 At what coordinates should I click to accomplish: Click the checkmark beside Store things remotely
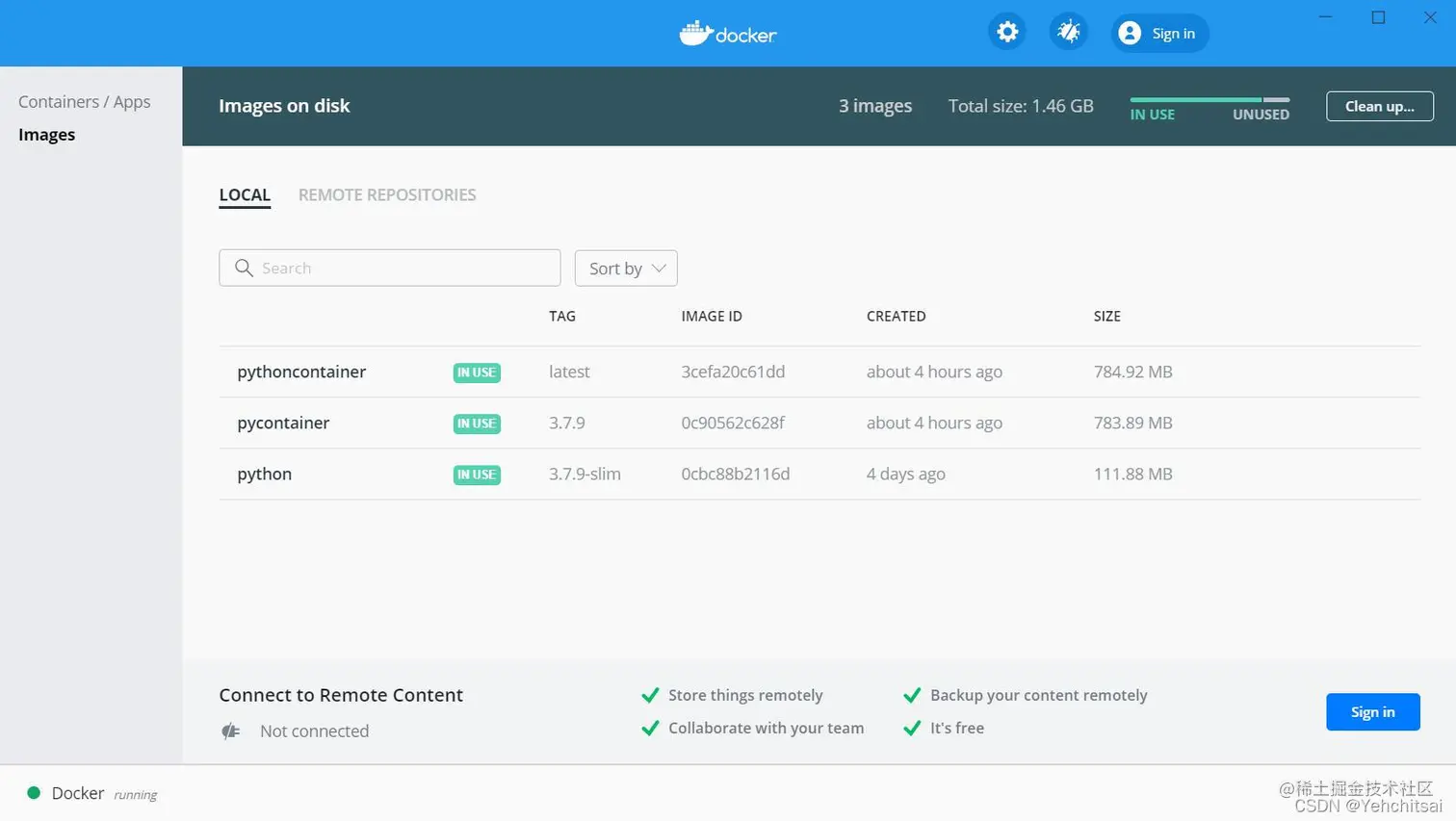tap(650, 695)
